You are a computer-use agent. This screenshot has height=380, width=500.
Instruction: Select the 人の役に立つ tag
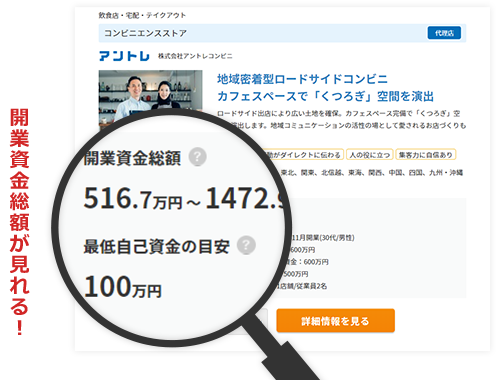tap(370, 155)
